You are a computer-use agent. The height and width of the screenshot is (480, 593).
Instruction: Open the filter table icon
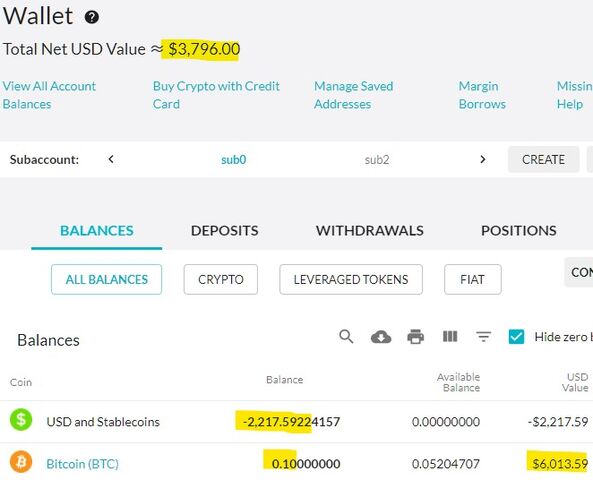point(483,336)
